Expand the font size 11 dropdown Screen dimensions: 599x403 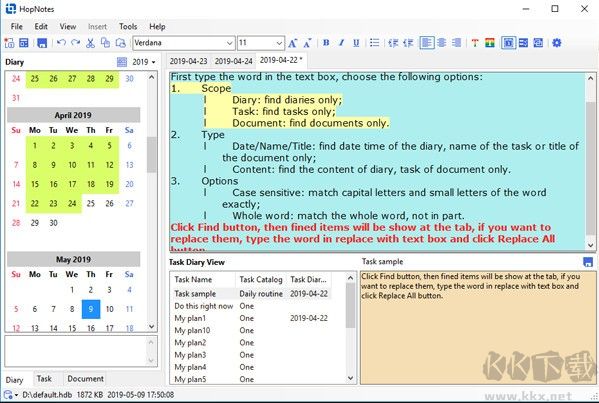click(x=261, y=43)
